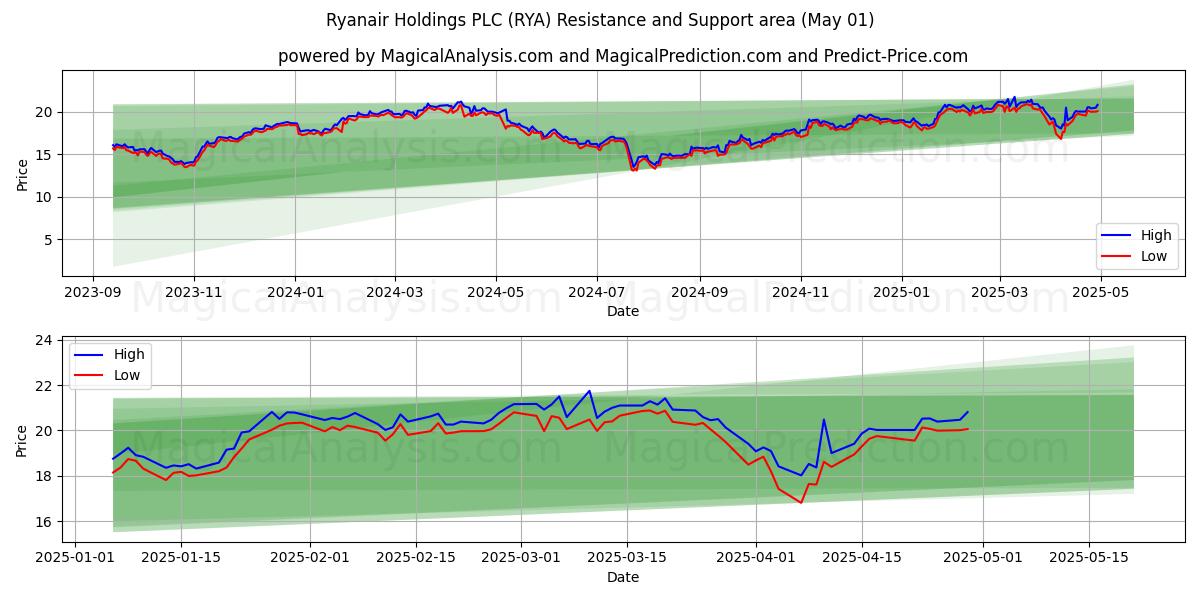Click the 'Price' axis label of the top chart
Screen dimensions: 1200x600
[22, 173]
